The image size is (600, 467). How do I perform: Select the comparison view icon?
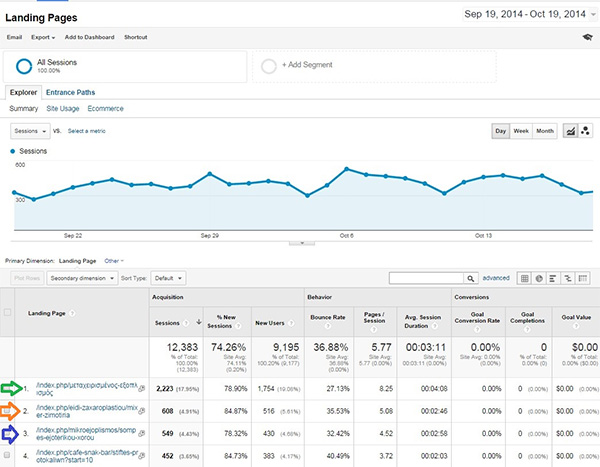(x=568, y=278)
